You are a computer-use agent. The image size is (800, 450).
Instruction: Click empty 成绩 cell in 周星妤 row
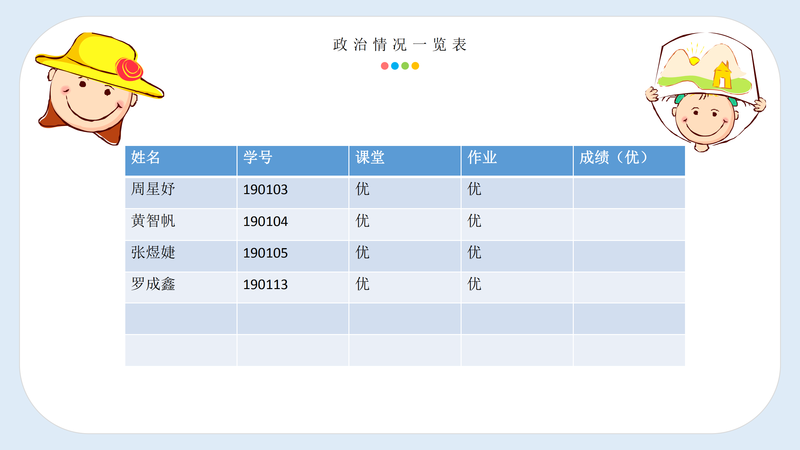pyautogui.click(x=629, y=192)
